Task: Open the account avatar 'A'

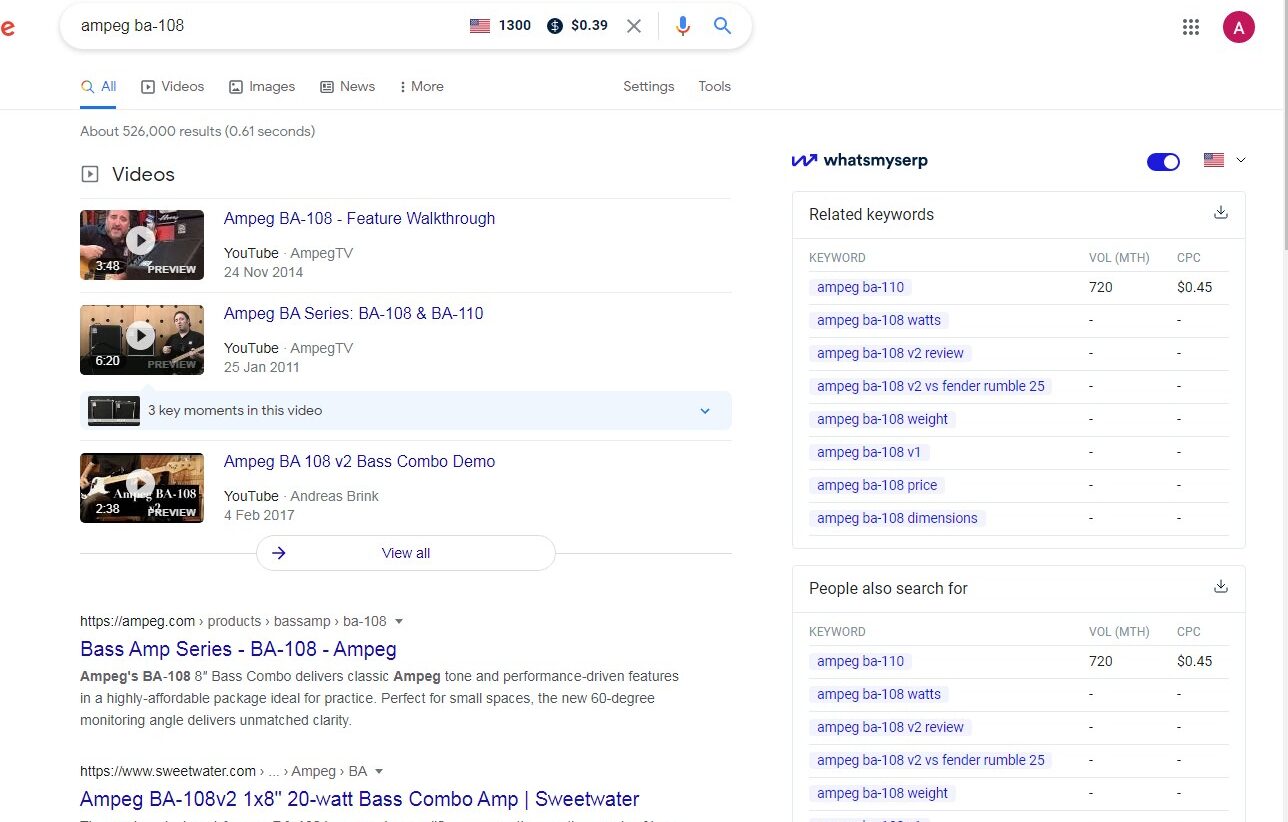Action: [1238, 27]
